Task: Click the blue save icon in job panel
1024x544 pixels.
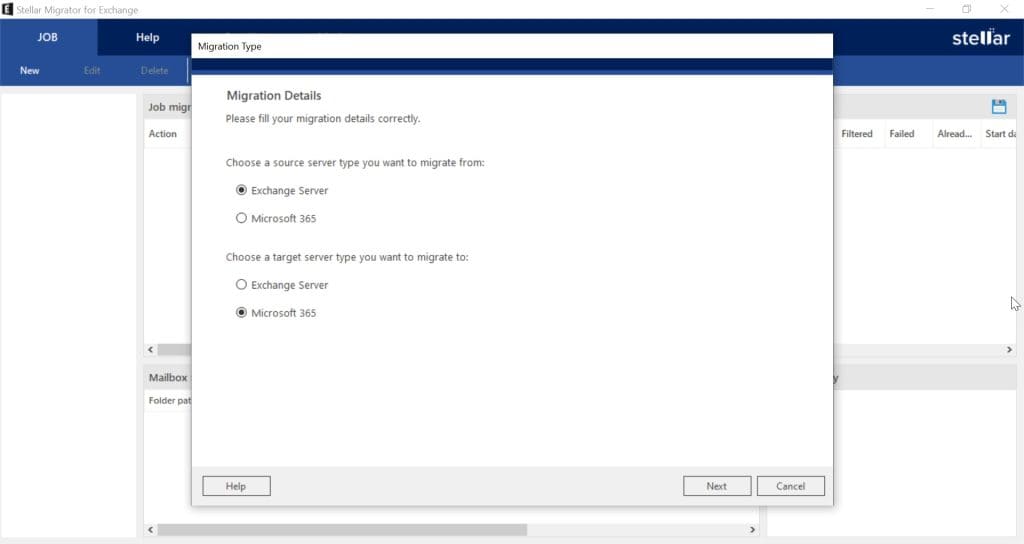Action: [999, 106]
